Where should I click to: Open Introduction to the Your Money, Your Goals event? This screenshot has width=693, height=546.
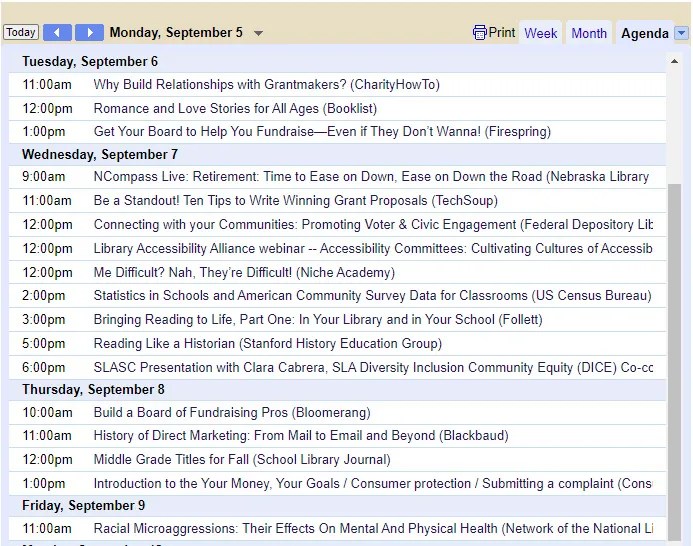click(x=373, y=483)
